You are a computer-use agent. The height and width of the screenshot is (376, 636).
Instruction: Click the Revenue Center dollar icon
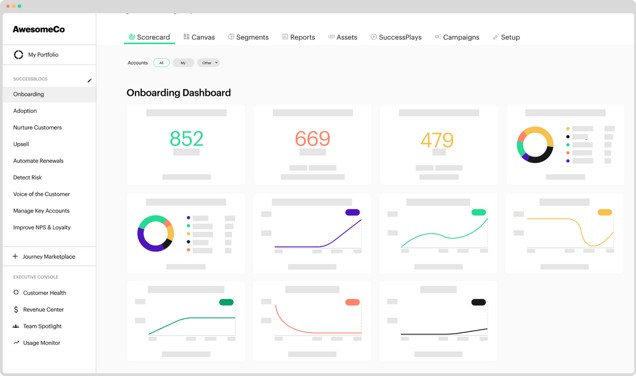coord(16,309)
